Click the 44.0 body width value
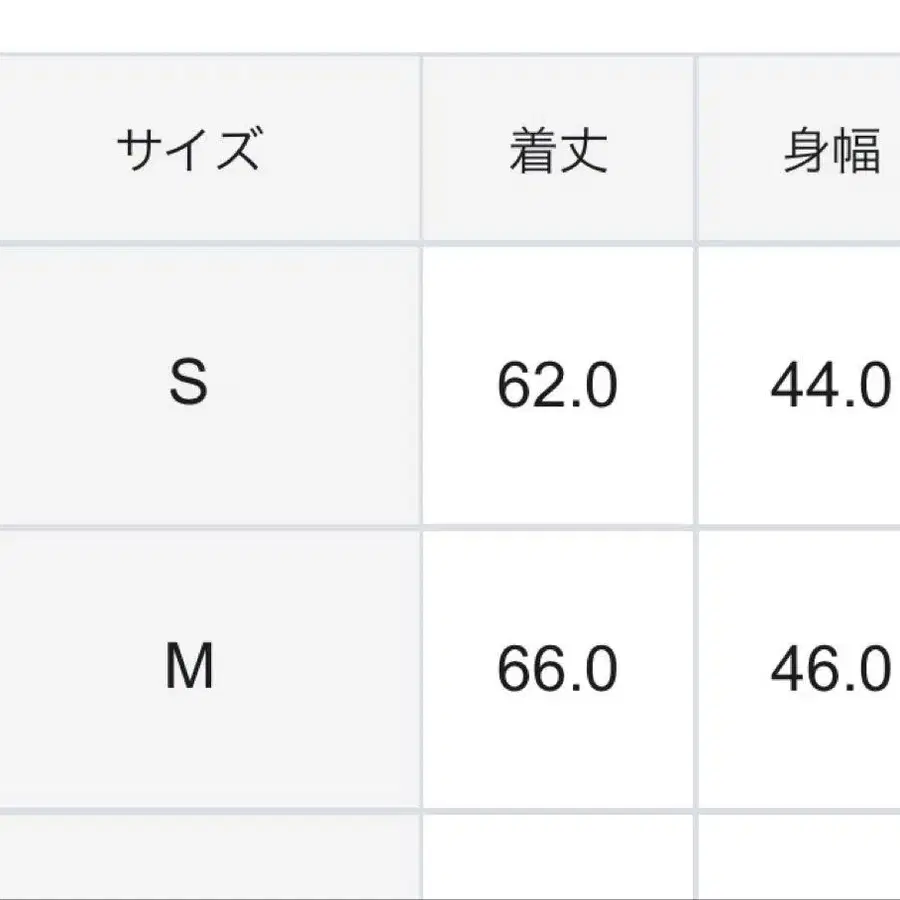900x900 pixels. pyautogui.click(x=830, y=387)
